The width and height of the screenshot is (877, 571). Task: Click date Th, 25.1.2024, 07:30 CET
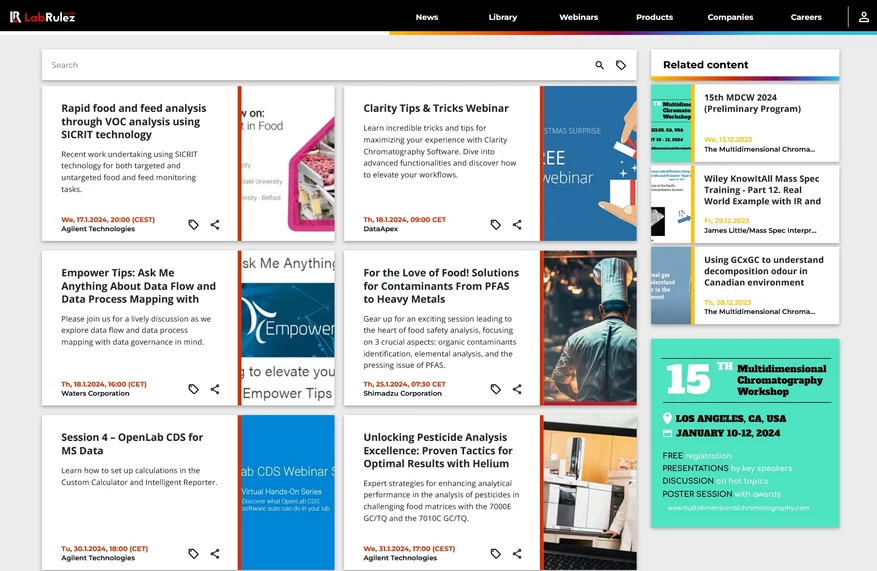click(404, 384)
